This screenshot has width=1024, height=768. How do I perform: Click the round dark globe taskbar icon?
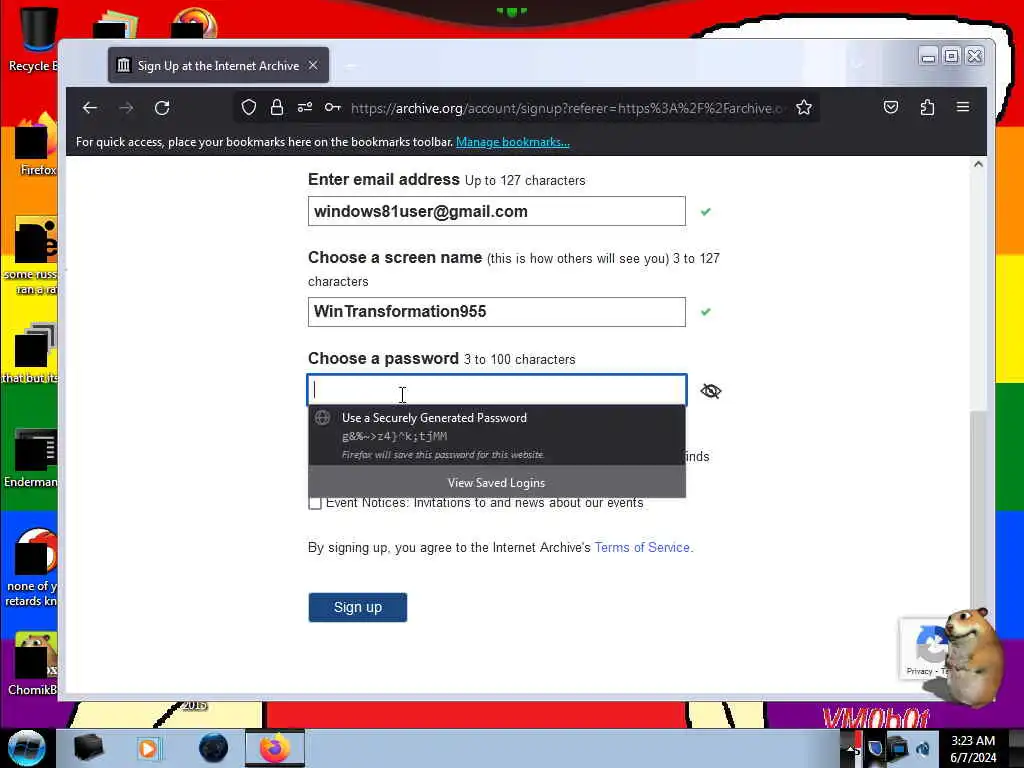(x=214, y=748)
